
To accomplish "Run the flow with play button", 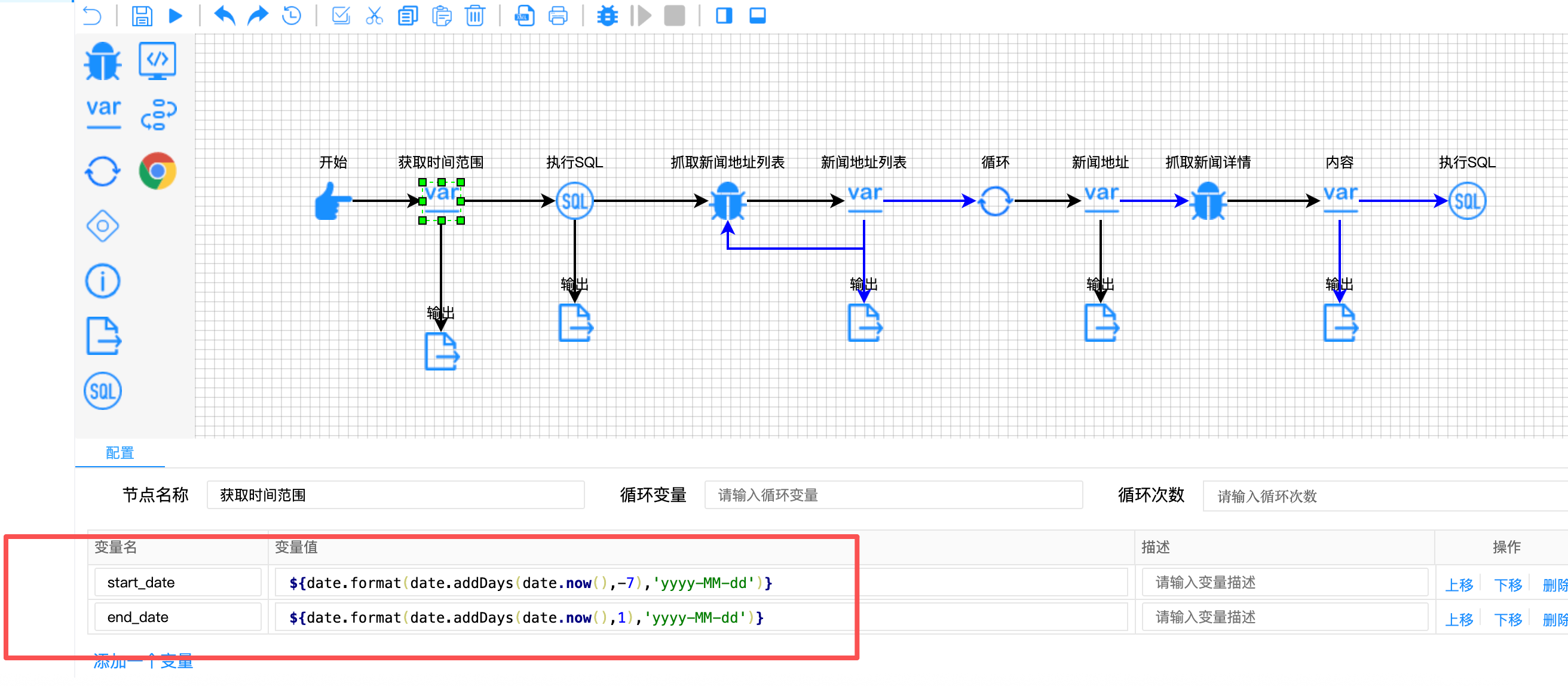I will tap(175, 16).
